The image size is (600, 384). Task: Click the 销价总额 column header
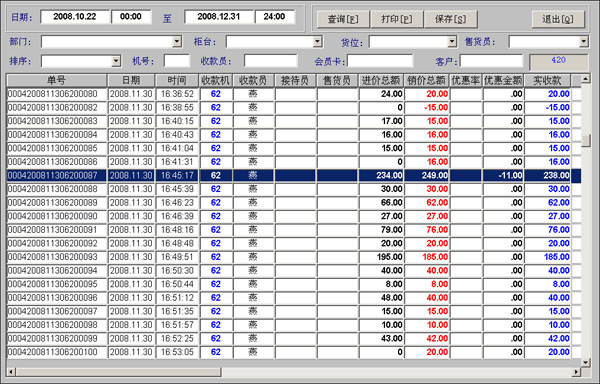tap(427, 80)
